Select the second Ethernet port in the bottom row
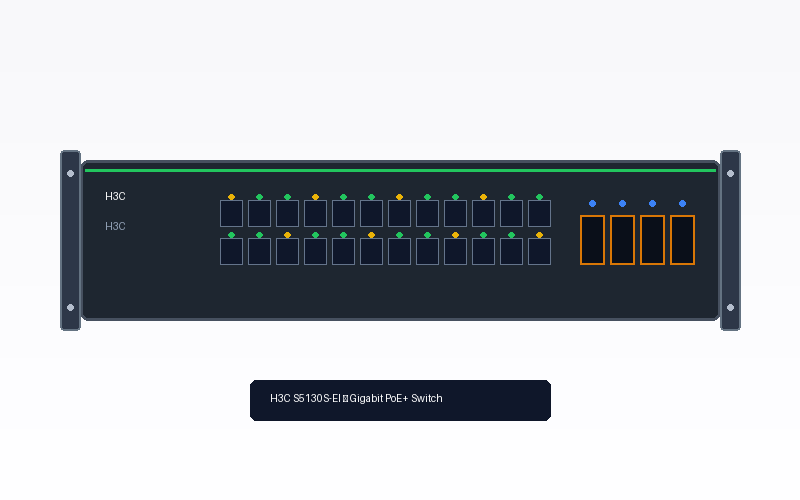This screenshot has width=800, height=500. pos(259,252)
